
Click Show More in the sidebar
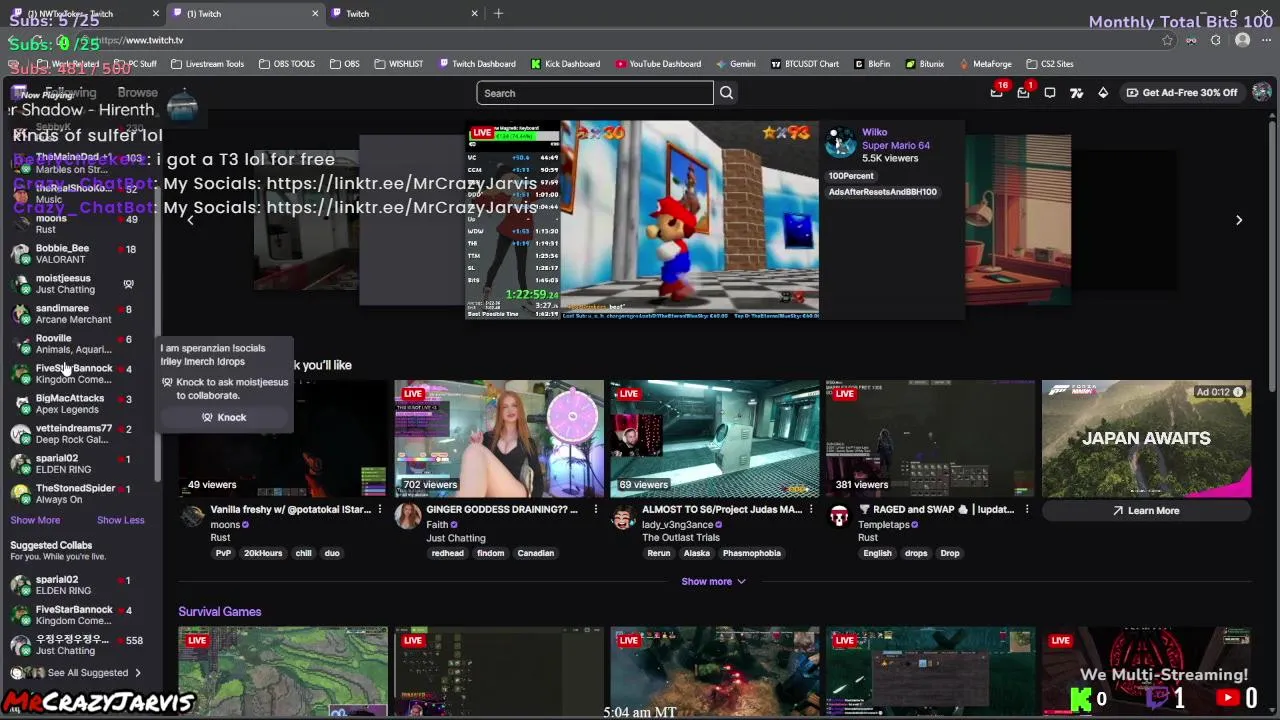(x=35, y=520)
